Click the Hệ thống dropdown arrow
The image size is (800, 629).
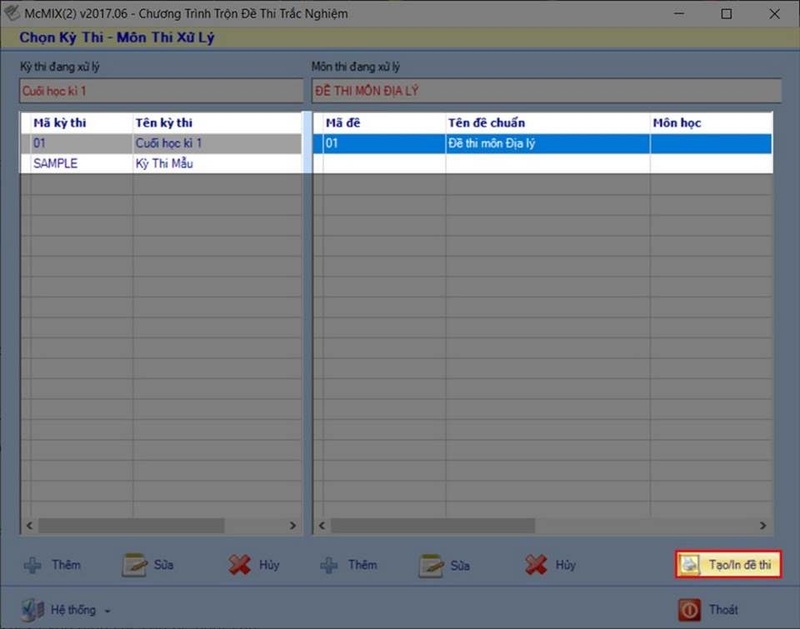click(108, 611)
